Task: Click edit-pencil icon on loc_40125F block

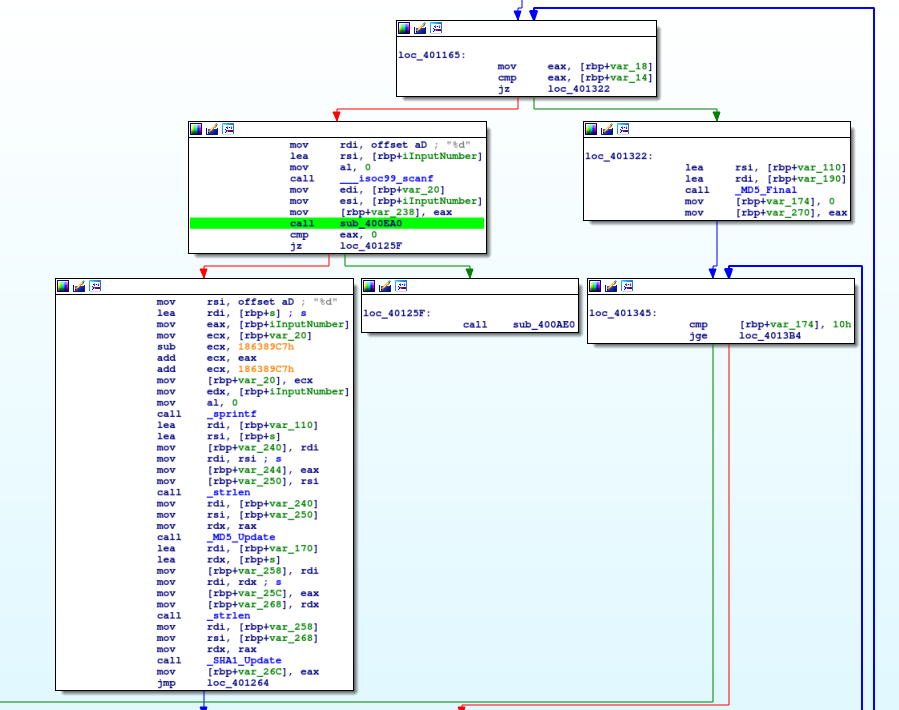Action: [385, 286]
